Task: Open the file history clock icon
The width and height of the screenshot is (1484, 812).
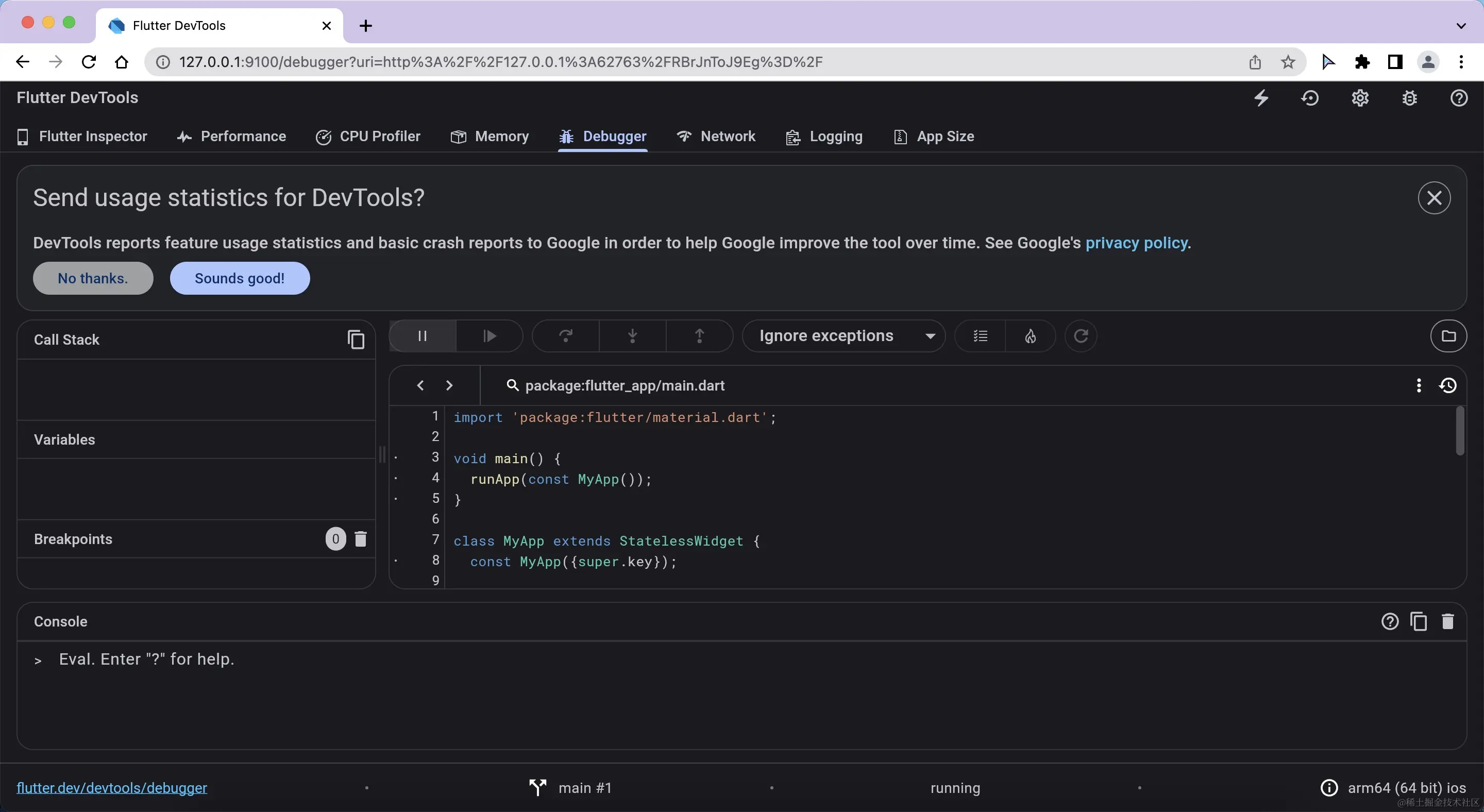Action: tap(1448, 385)
